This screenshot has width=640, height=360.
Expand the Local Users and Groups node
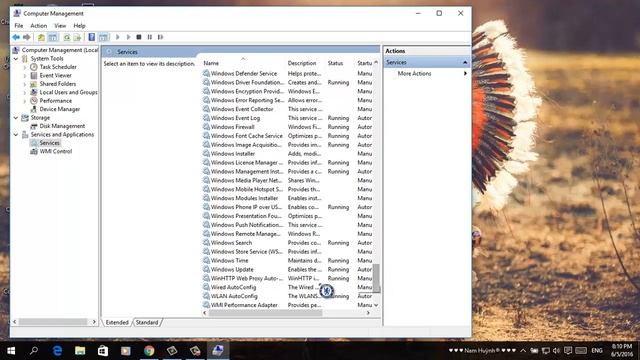pos(25,92)
